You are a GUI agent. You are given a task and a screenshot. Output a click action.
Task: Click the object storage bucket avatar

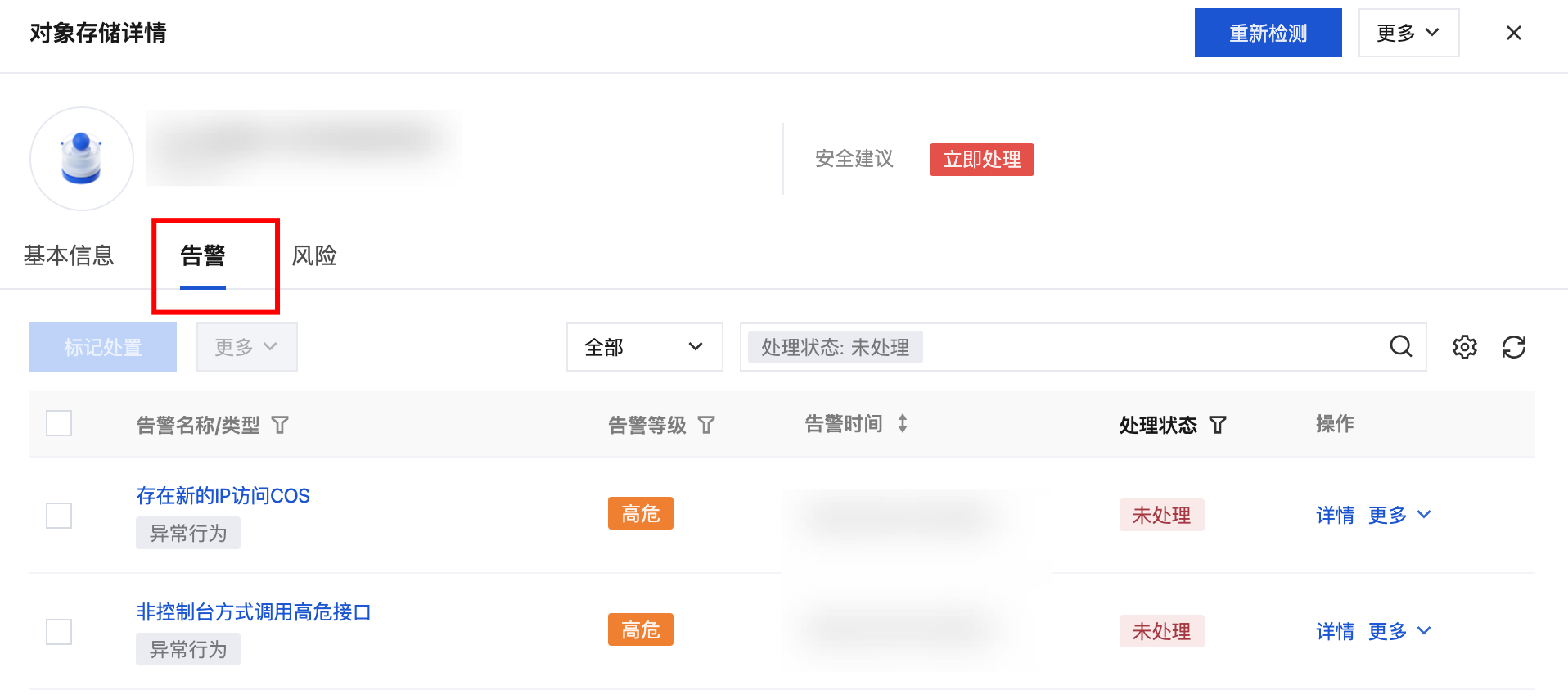[x=82, y=159]
